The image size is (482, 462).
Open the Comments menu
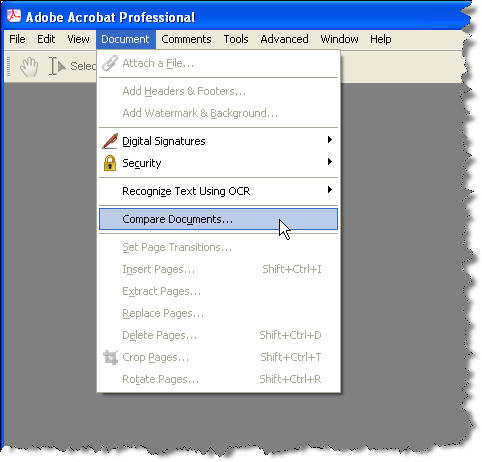pos(186,39)
